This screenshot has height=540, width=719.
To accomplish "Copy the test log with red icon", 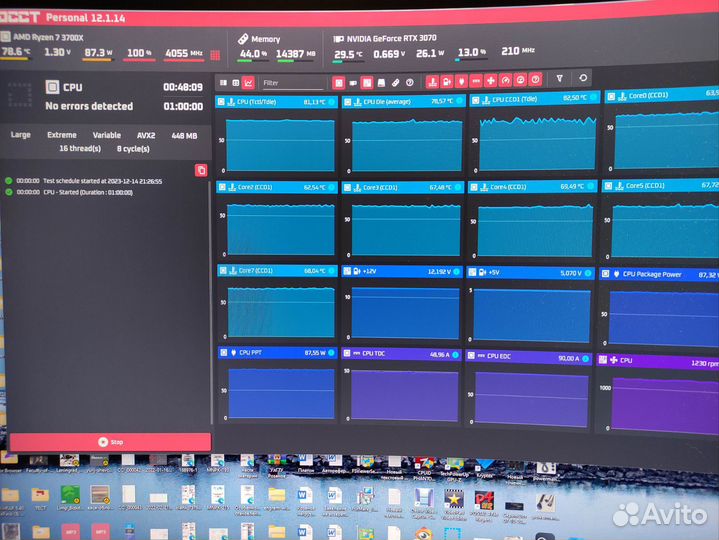I will pyautogui.click(x=201, y=170).
